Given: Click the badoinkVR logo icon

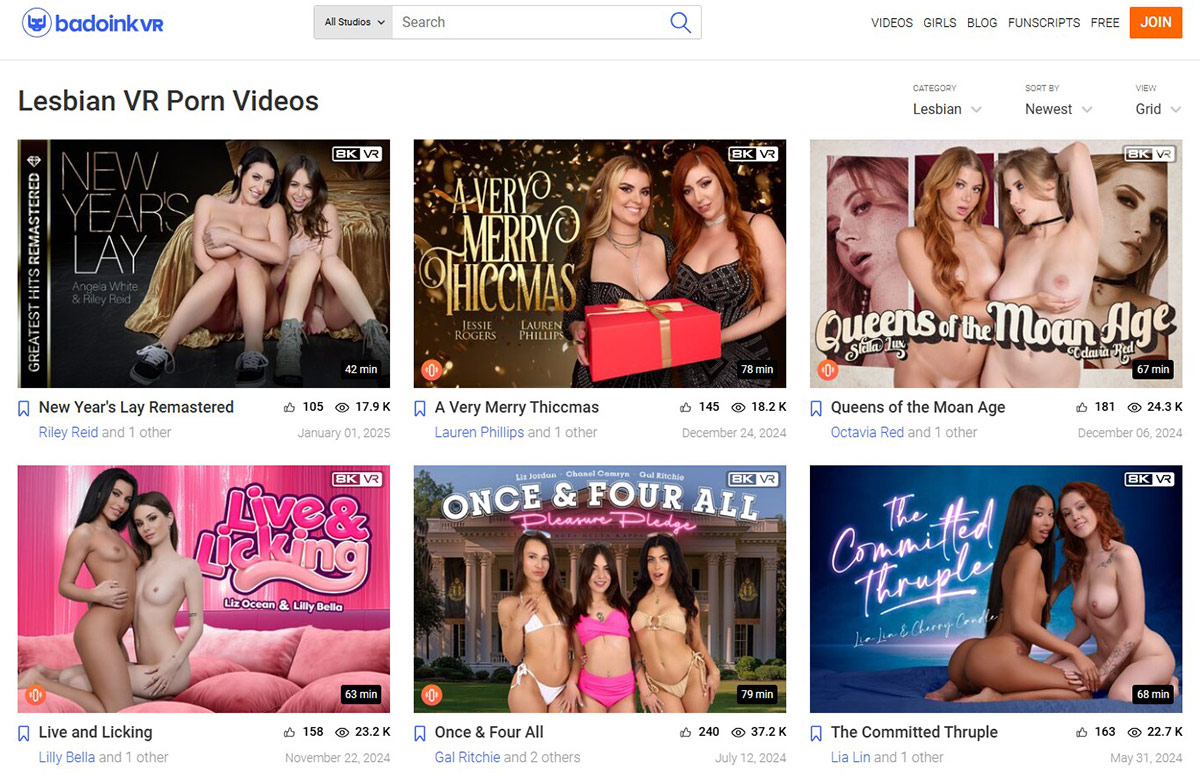Looking at the screenshot, I should pos(37,22).
